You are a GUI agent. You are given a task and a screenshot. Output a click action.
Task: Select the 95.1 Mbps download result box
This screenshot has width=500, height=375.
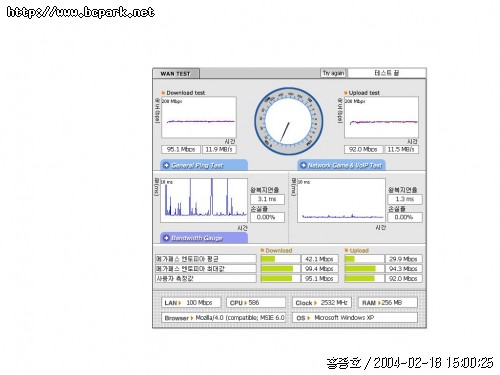[181, 149]
